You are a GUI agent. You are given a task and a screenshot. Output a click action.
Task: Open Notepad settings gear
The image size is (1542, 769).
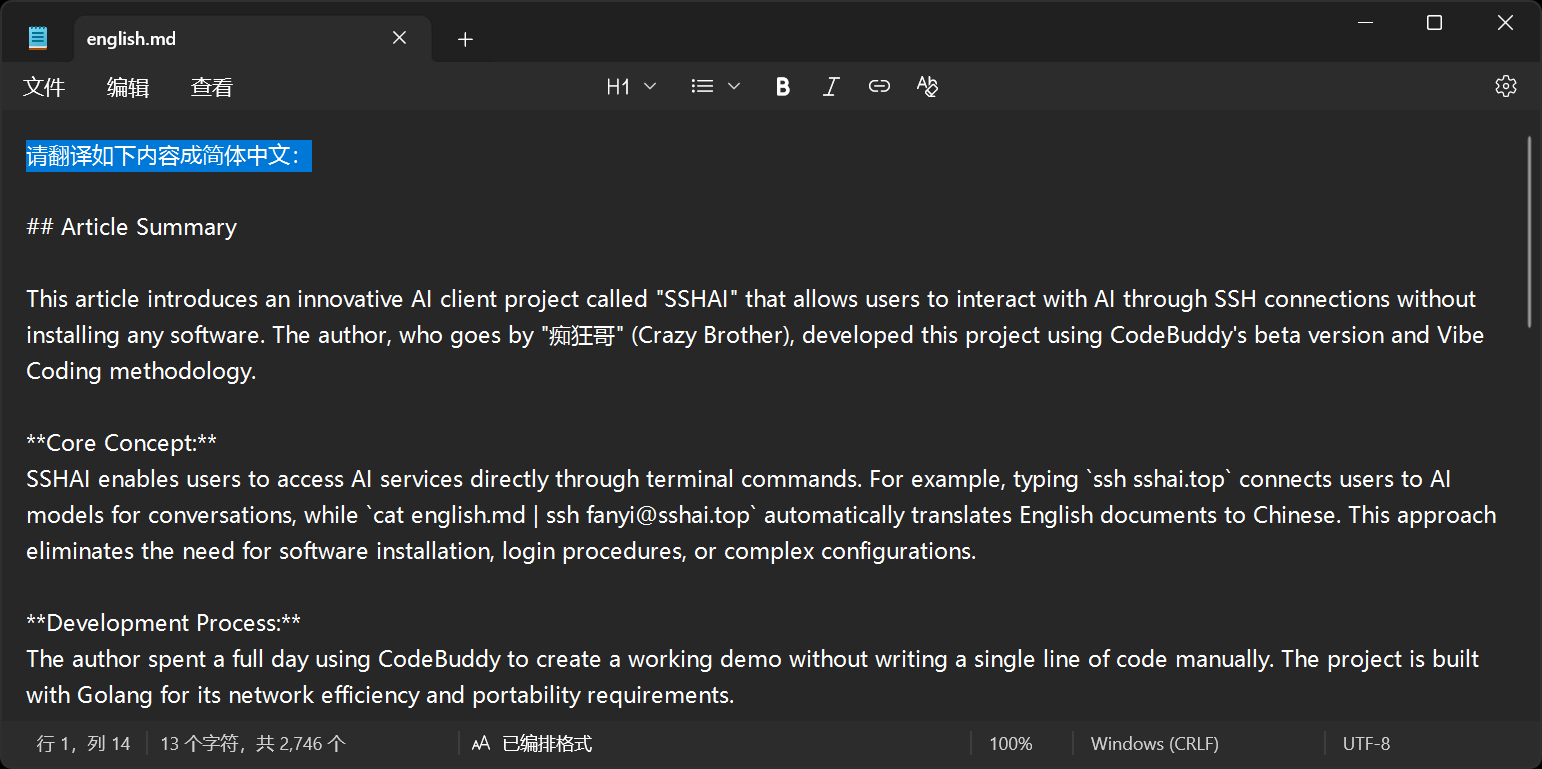point(1506,86)
